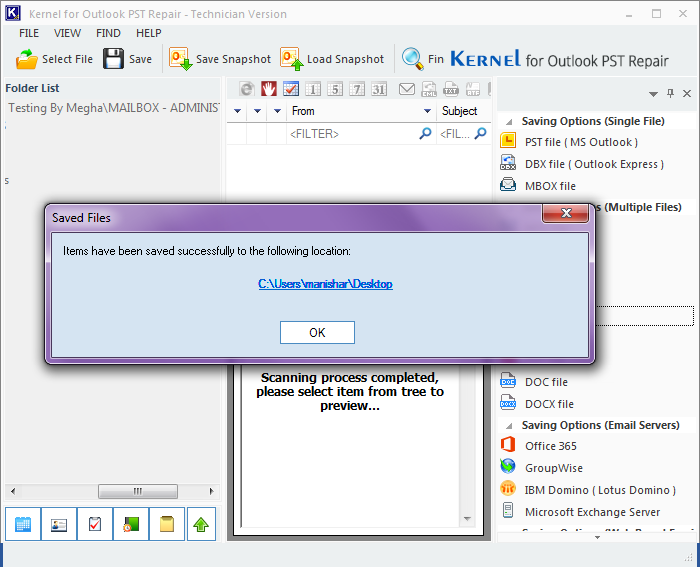This screenshot has width=700, height=567.
Task: Click the green up arrow icon
Action: [201, 524]
